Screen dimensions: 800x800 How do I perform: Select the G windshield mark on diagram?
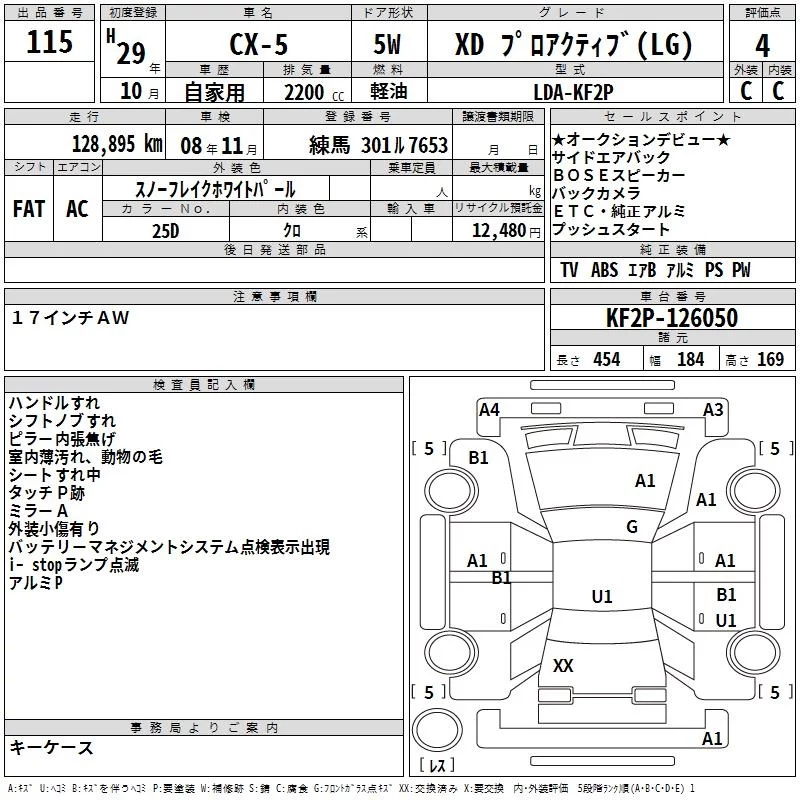pos(632,526)
